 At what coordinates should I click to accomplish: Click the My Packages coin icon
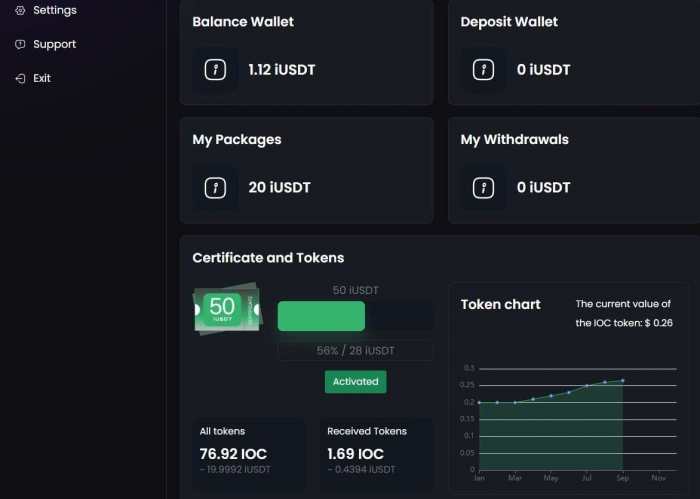215,187
